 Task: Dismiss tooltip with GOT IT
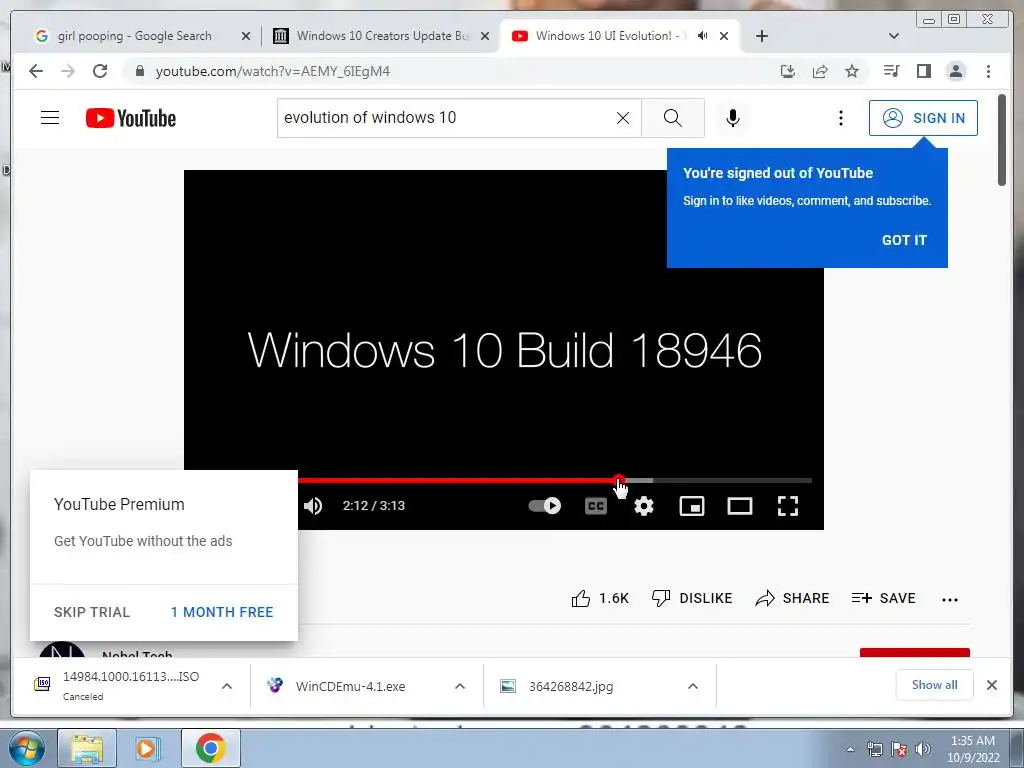(x=904, y=240)
